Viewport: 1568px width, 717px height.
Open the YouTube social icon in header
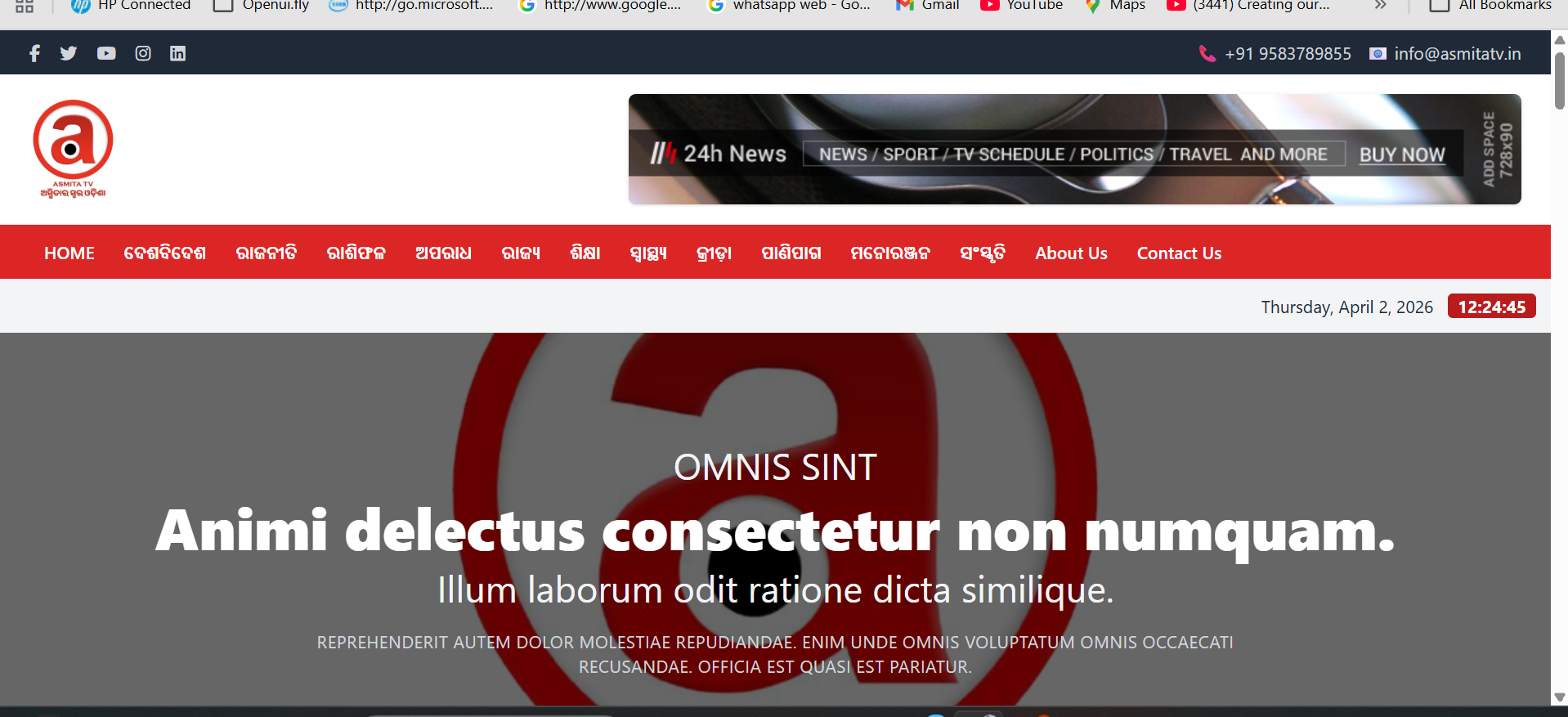click(x=106, y=54)
